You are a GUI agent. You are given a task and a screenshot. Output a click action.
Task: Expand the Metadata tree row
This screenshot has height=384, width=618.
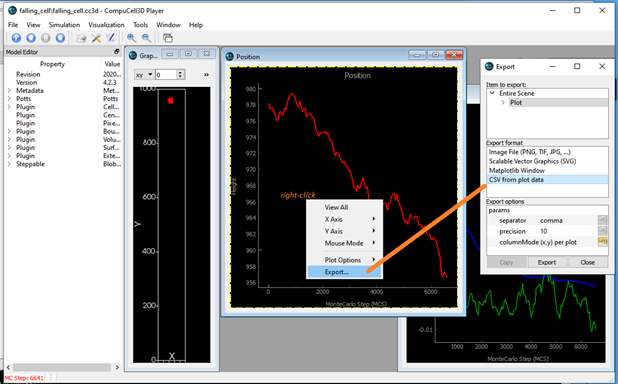coord(9,91)
